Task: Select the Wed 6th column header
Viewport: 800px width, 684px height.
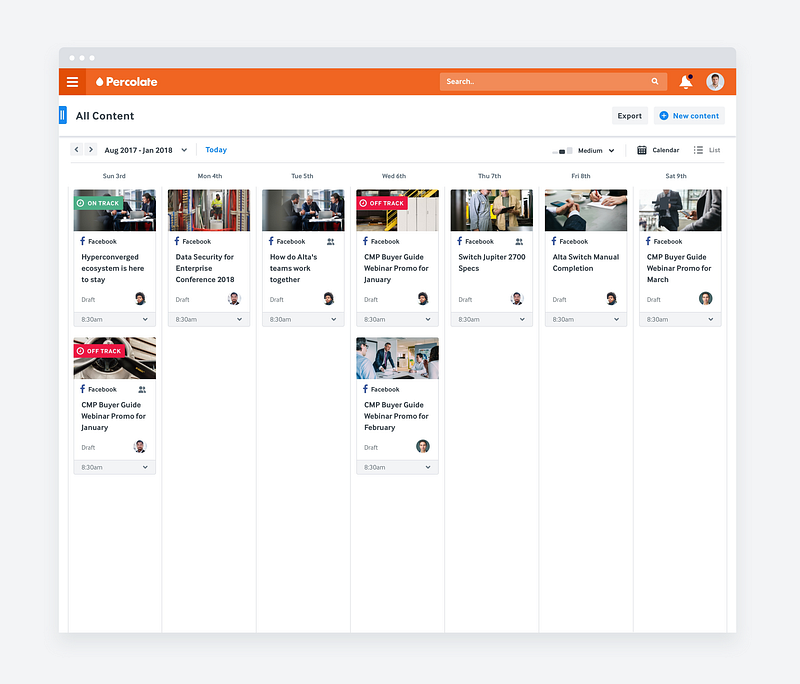Action: [394, 176]
